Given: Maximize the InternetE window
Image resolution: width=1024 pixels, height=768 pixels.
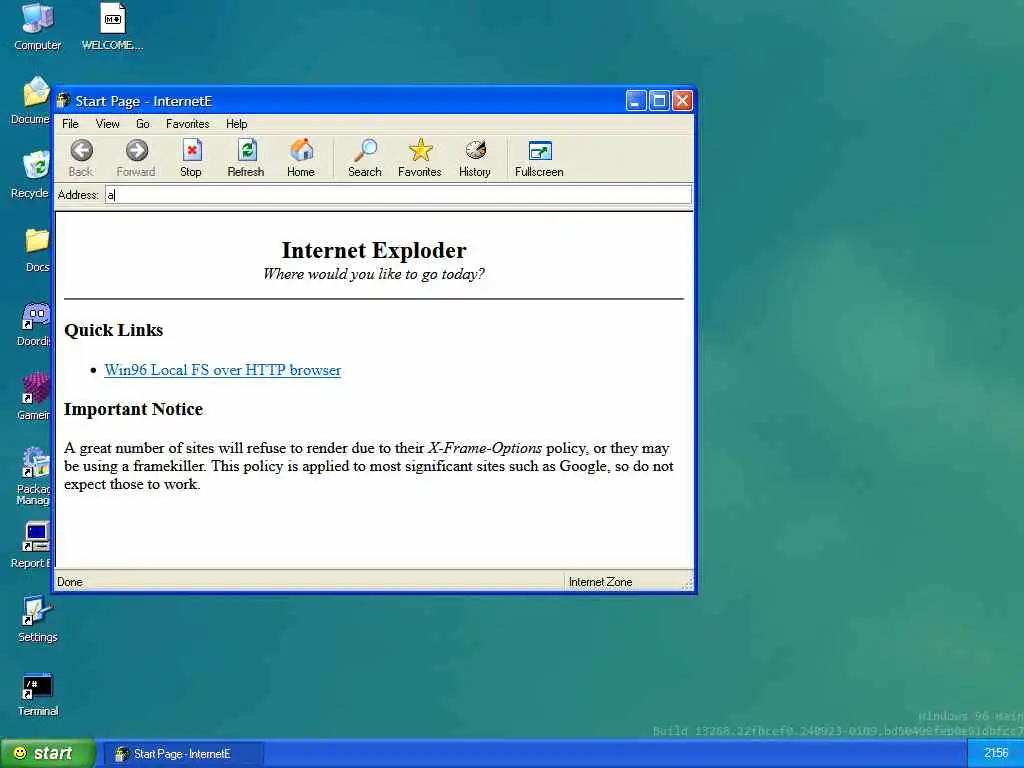Looking at the screenshot, I should click(659, 101).
